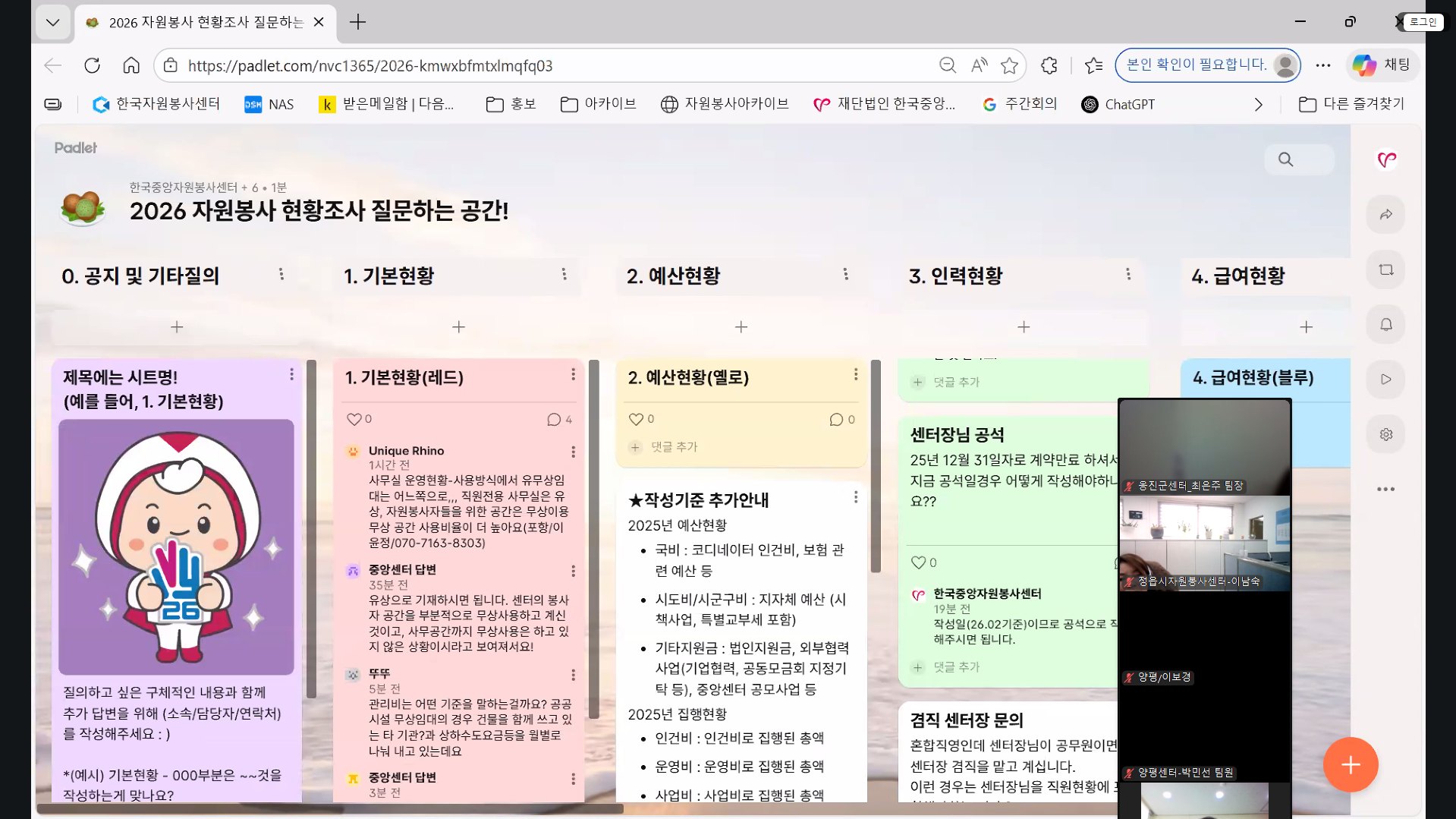Start the Padlet slideshow play icon

pos(1385,380)
